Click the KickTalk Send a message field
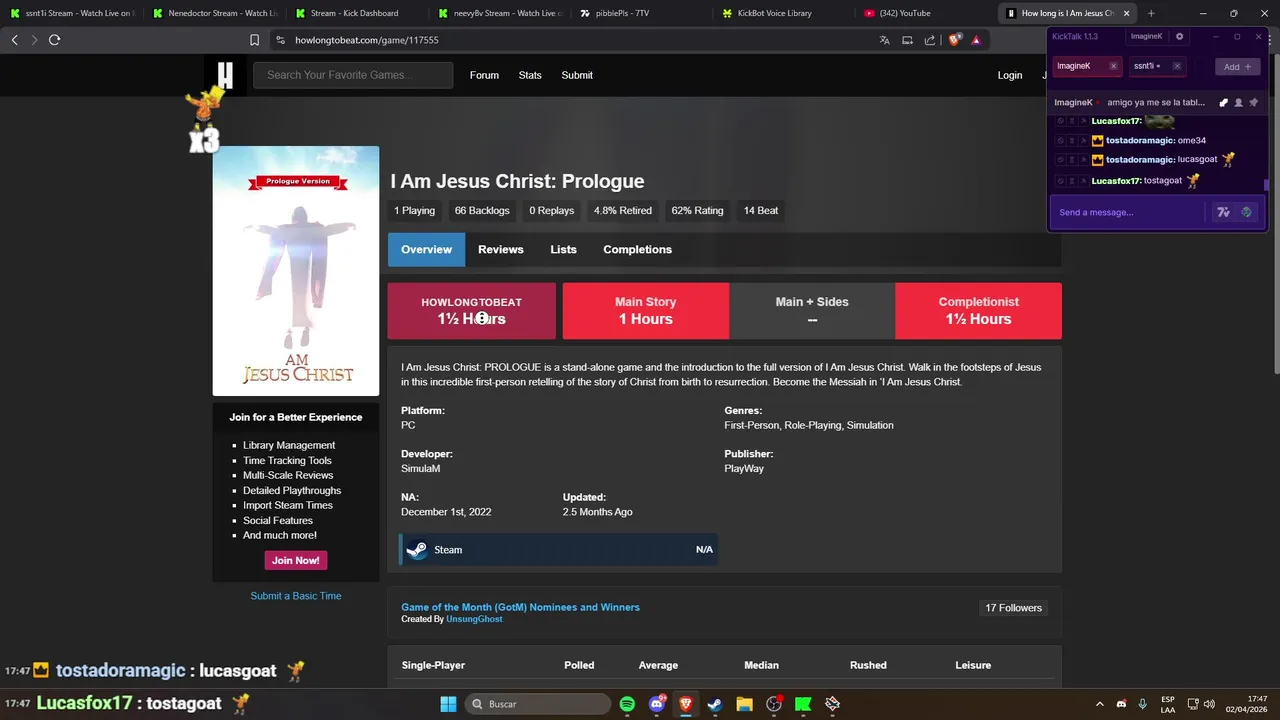 [1130, 212]
